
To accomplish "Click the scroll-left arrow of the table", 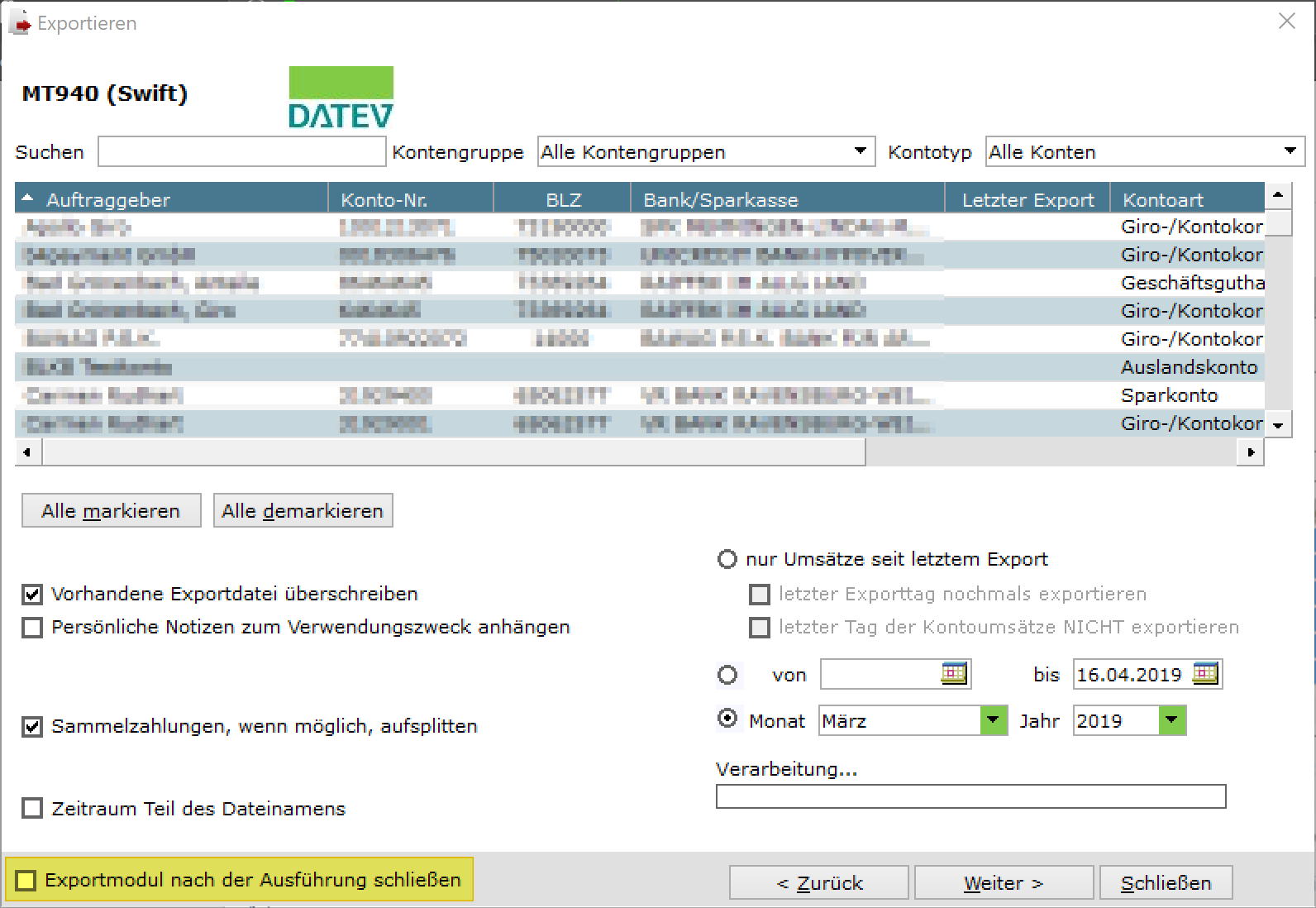I will click(28, 452).
